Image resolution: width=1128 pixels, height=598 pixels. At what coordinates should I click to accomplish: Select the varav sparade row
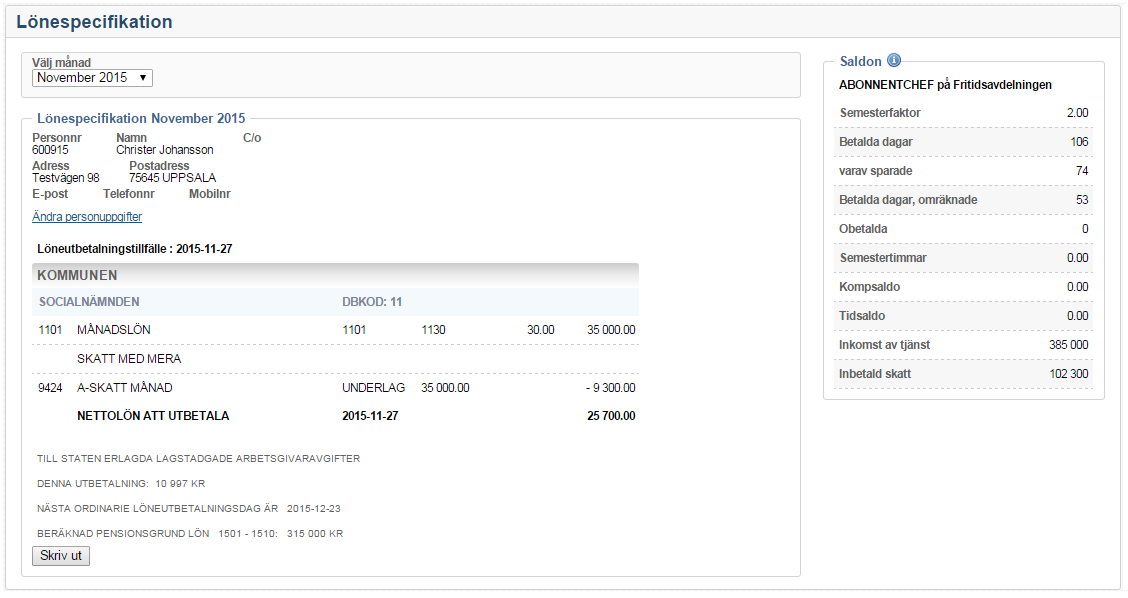pos(963,171)
